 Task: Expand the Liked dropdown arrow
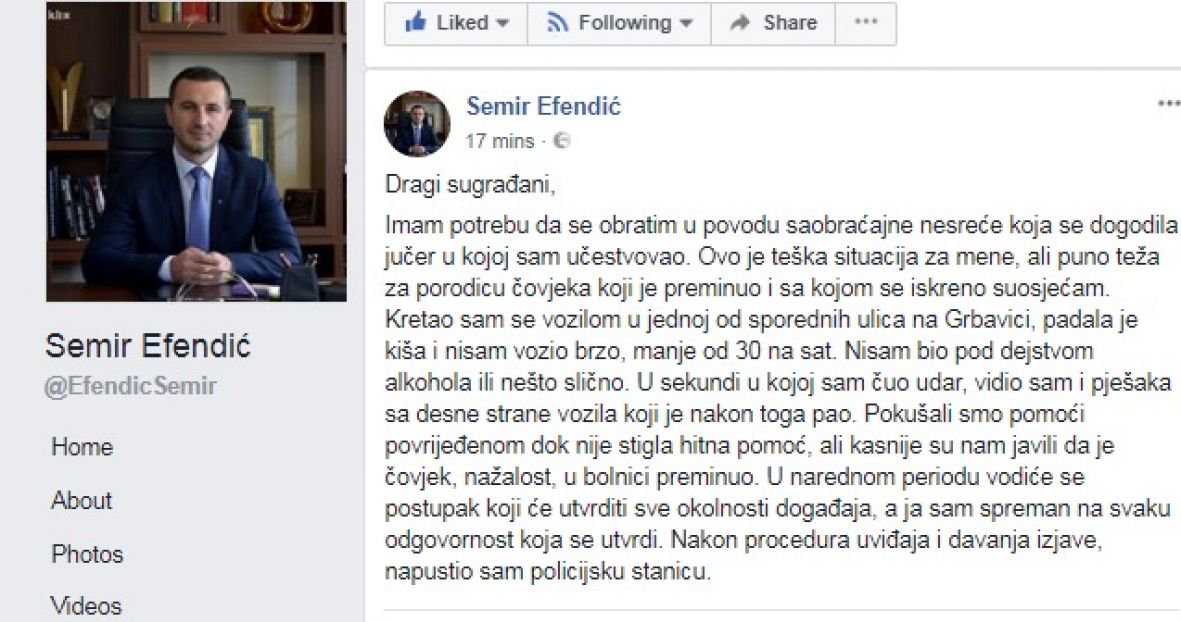[x=502, y=23]
